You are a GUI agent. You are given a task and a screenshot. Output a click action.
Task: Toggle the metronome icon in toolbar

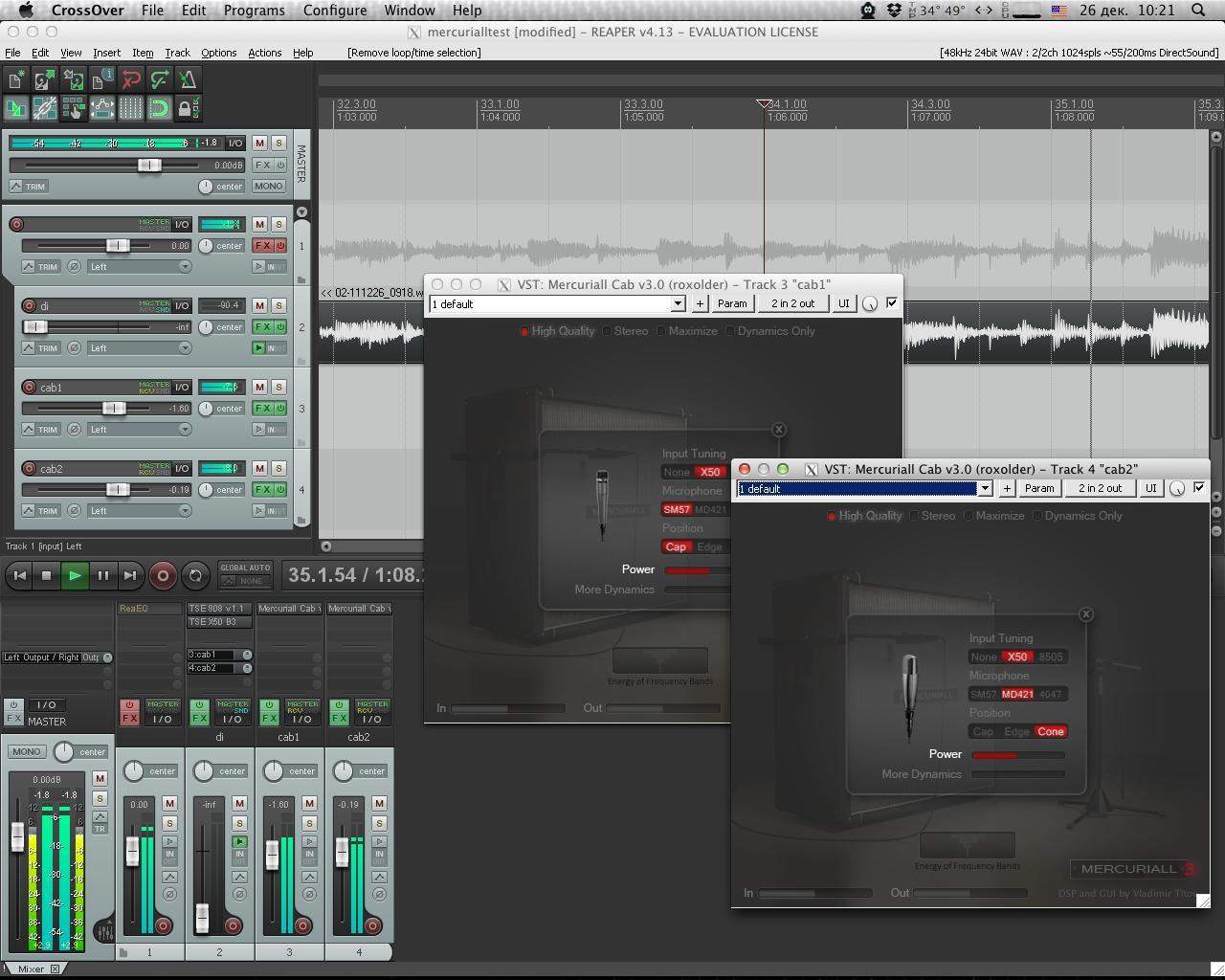coord(188,79)
